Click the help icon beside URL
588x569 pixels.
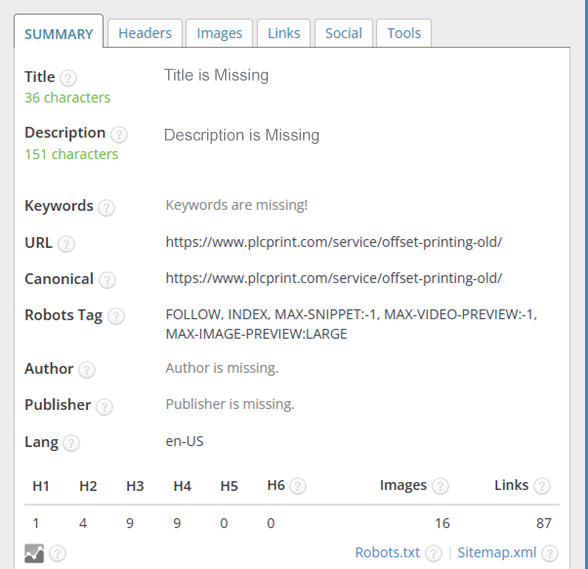66,244
